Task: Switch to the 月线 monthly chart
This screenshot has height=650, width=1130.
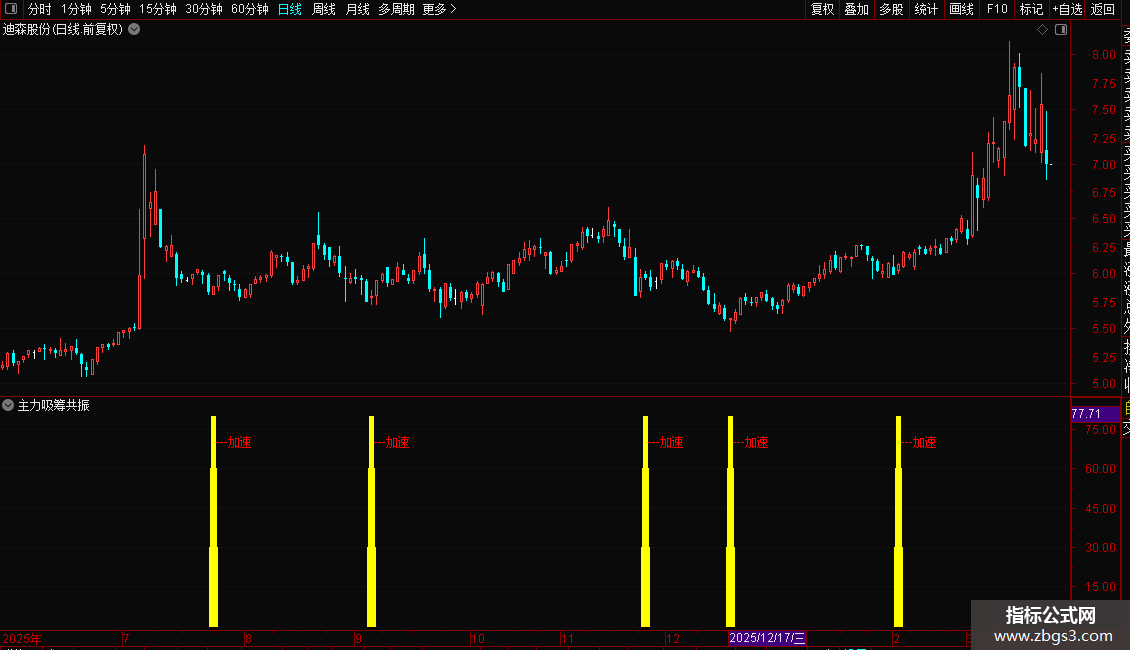Action: point(357,9)
